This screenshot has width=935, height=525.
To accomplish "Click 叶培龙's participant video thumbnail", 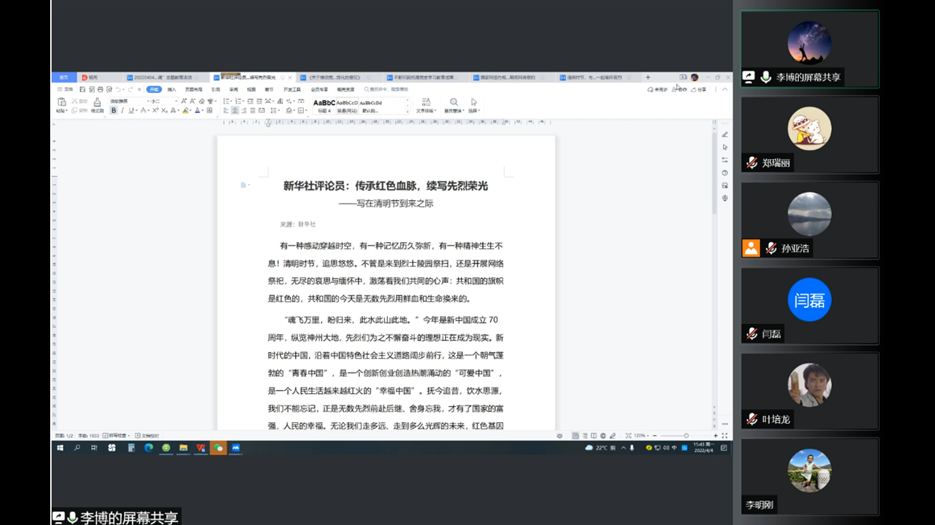I will point(809,385).
